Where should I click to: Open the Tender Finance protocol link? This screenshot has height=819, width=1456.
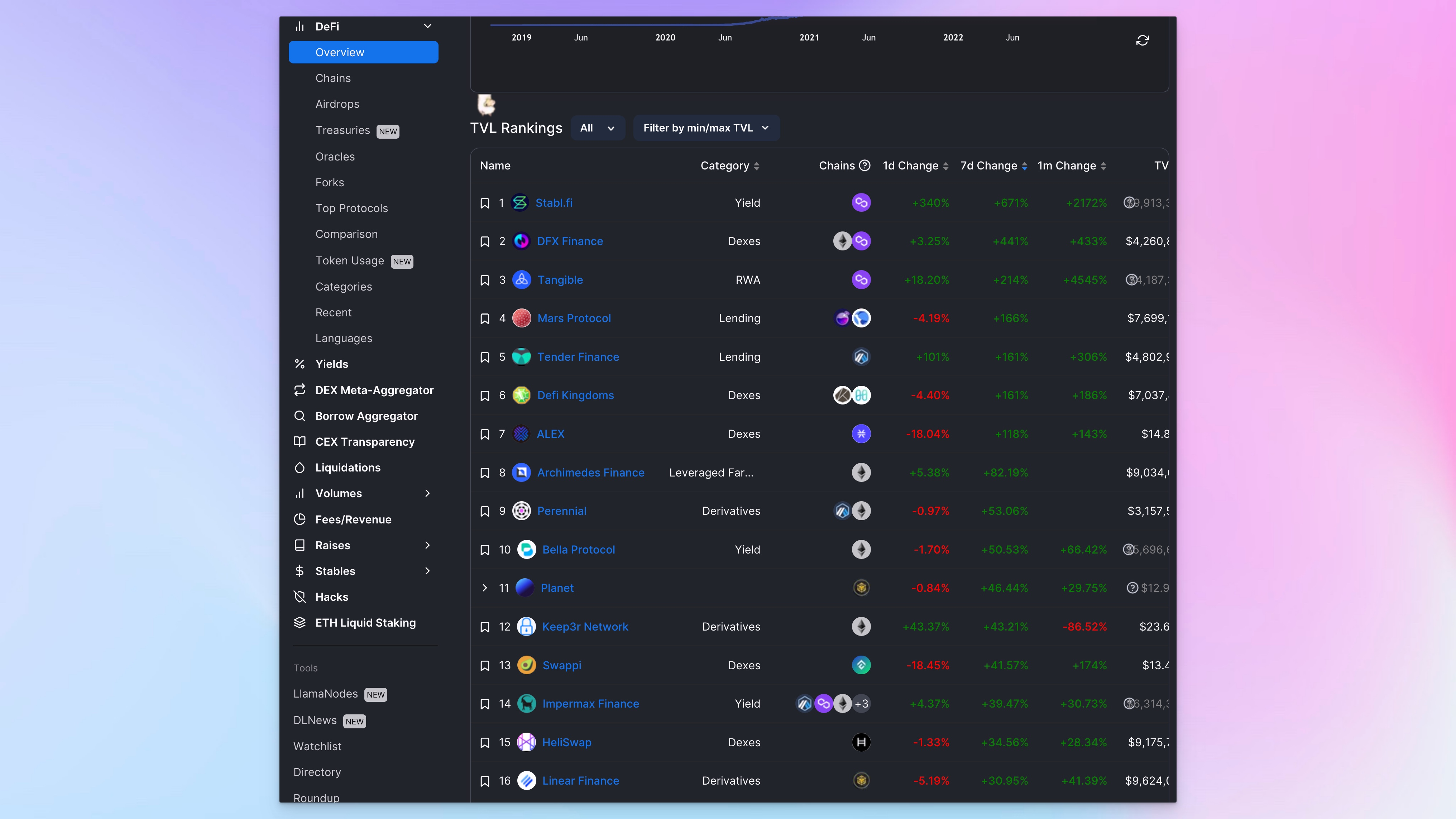578,356
